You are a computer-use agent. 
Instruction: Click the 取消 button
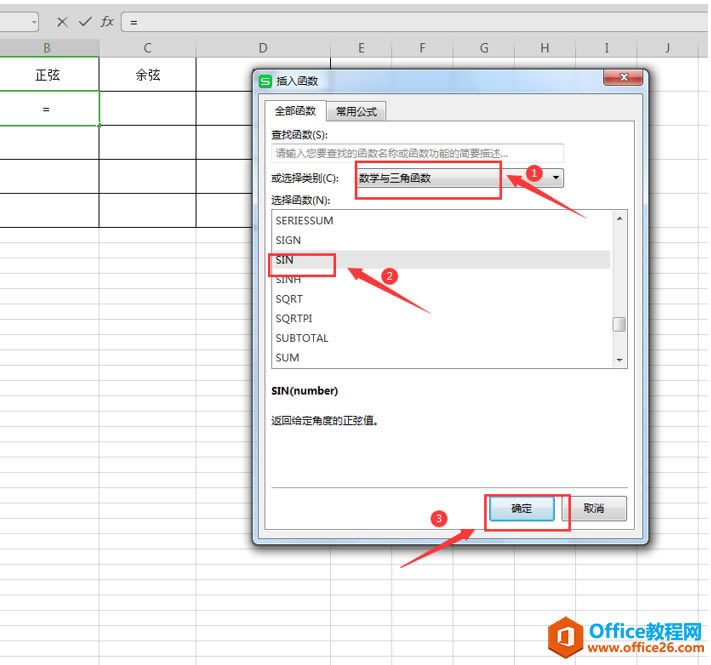594,508
